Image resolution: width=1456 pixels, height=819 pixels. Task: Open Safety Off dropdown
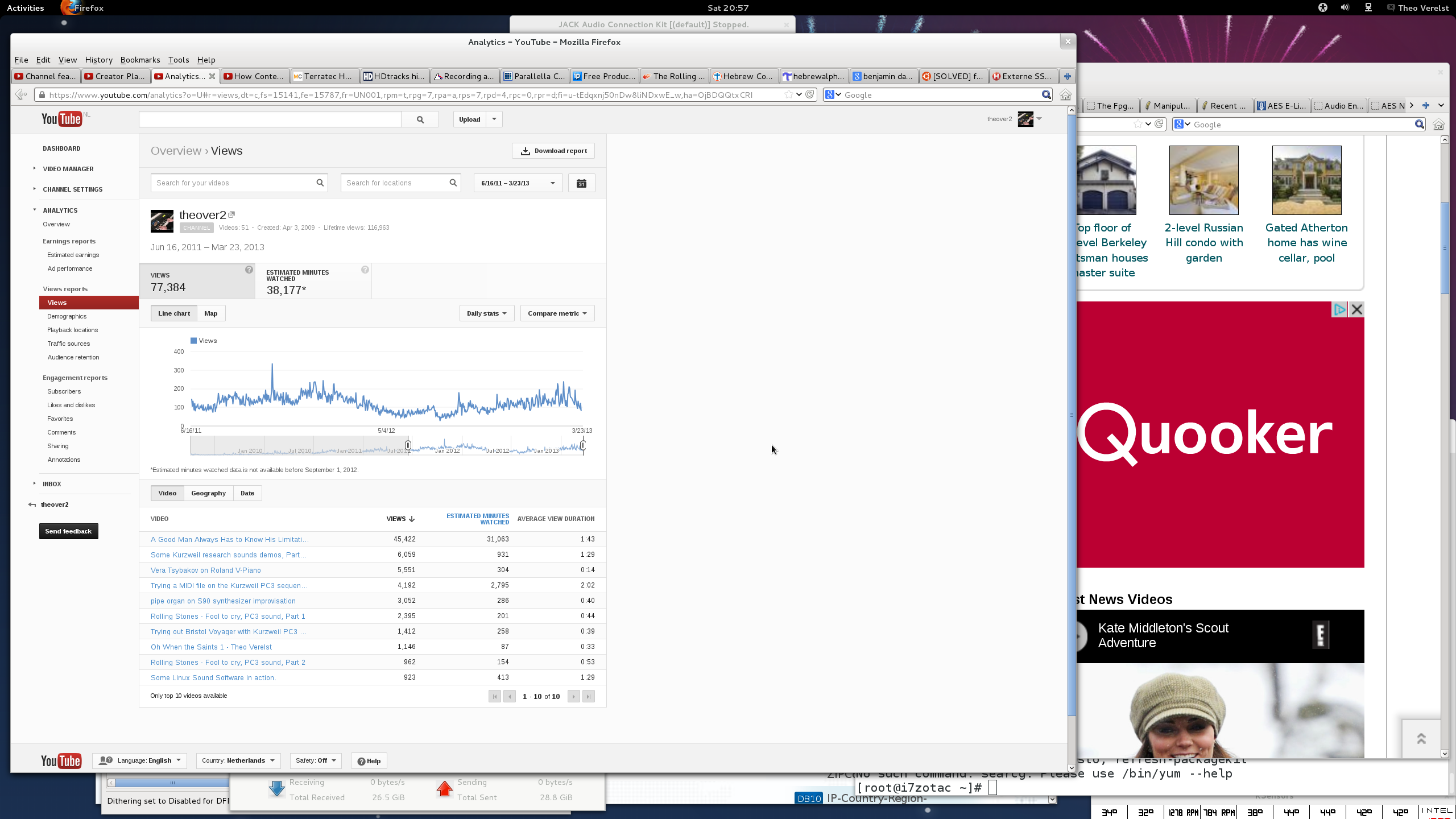(x=316, y=761)
